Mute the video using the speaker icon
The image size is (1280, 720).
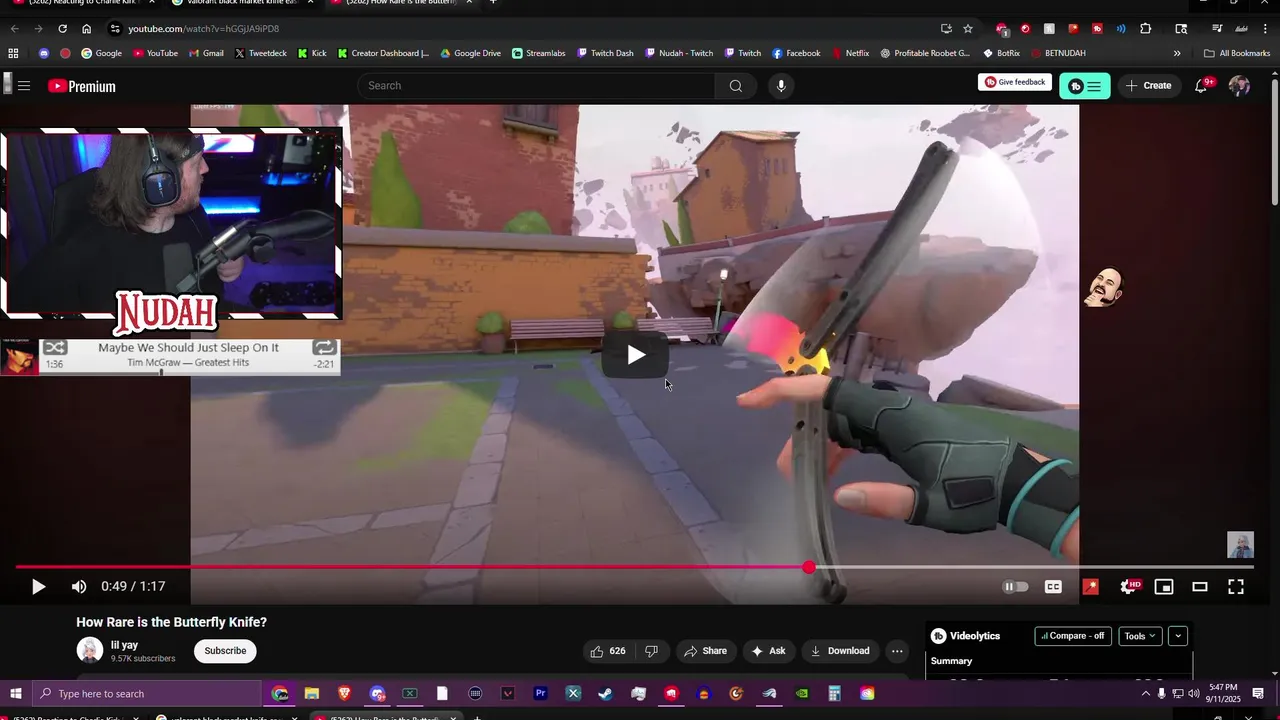[x=79, y=587]
